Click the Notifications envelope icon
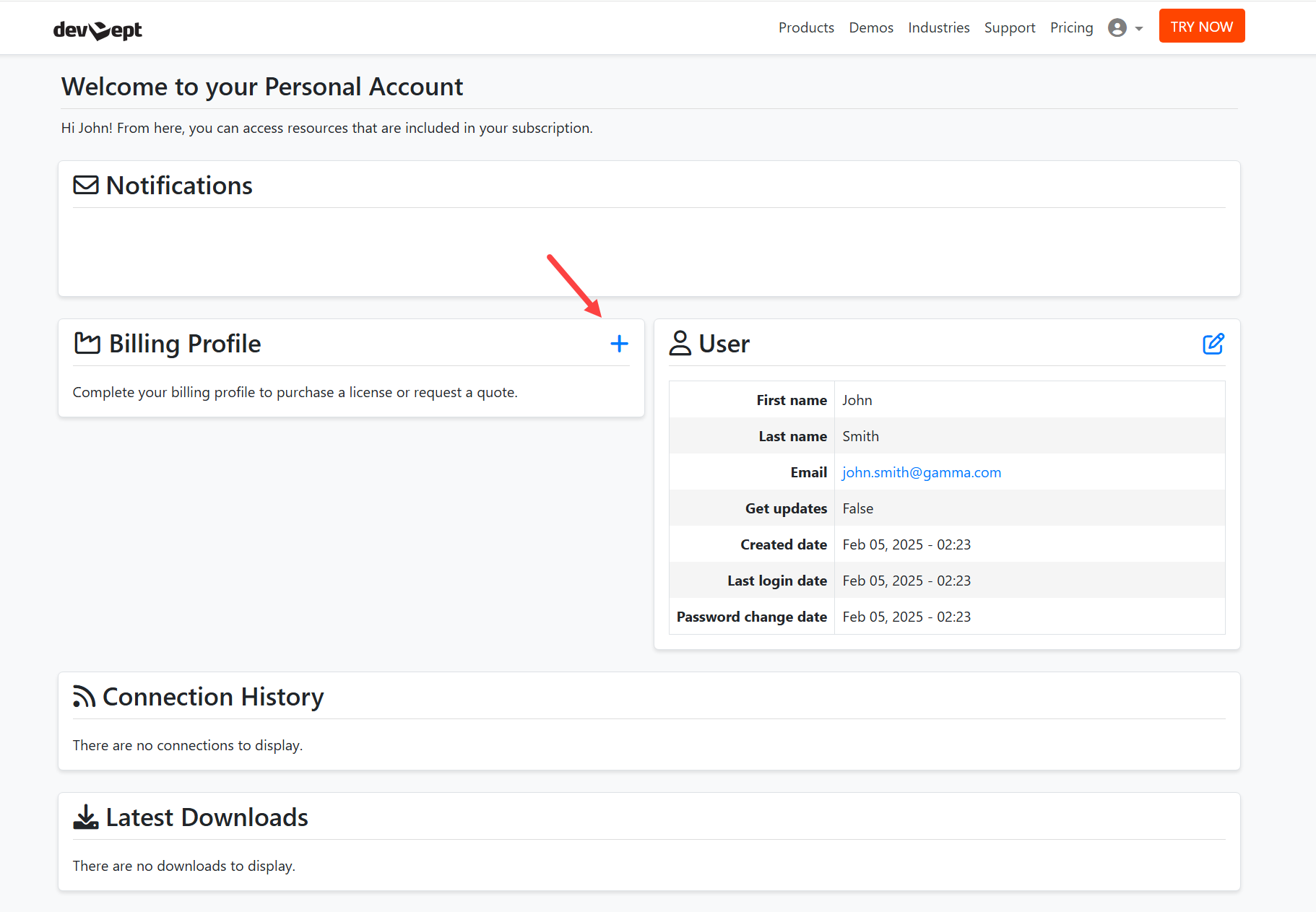The height and width of the screenshot is (912, 1316). click(86, 185)
